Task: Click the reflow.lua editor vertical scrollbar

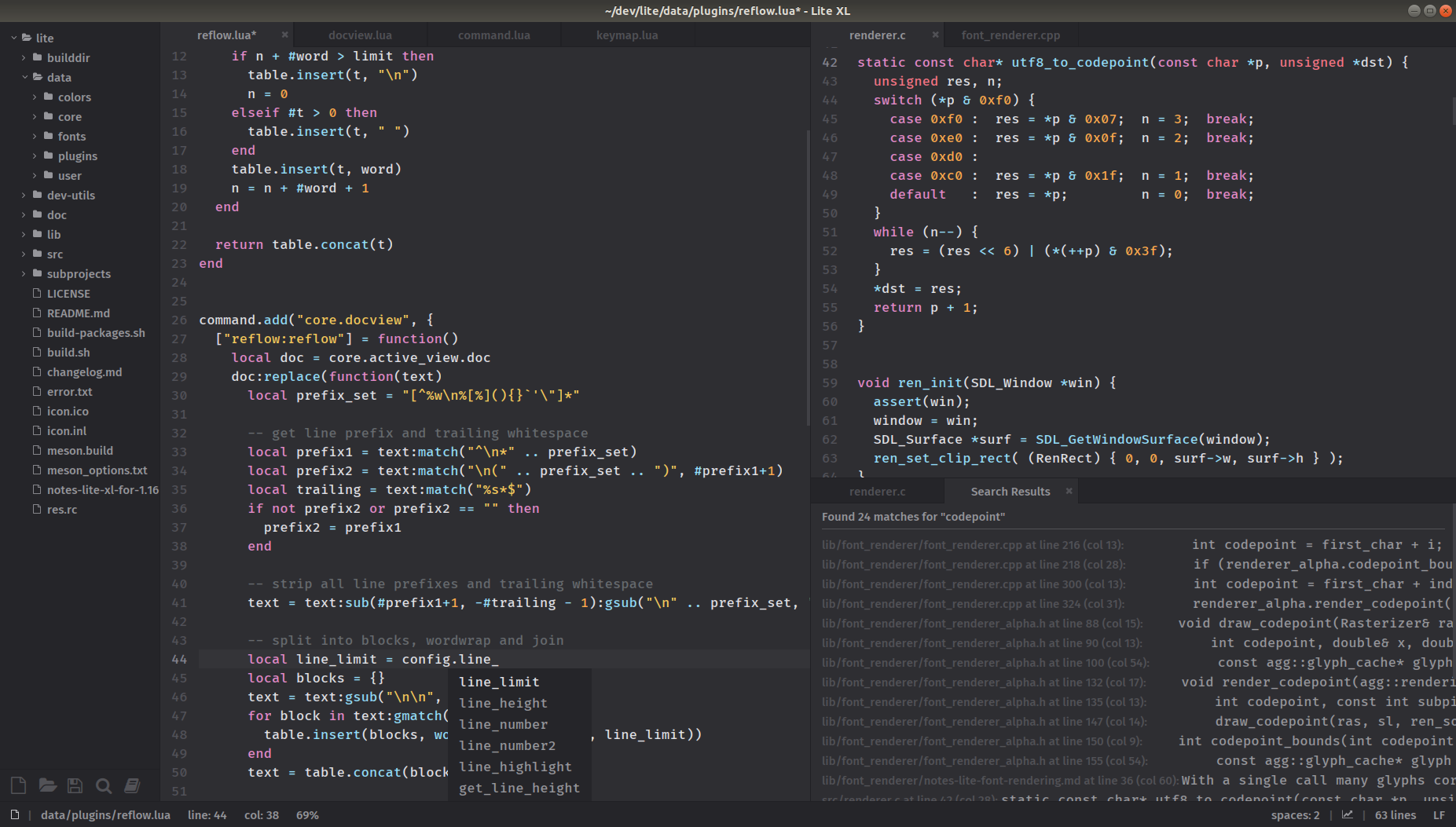Action: pos(807,275)
